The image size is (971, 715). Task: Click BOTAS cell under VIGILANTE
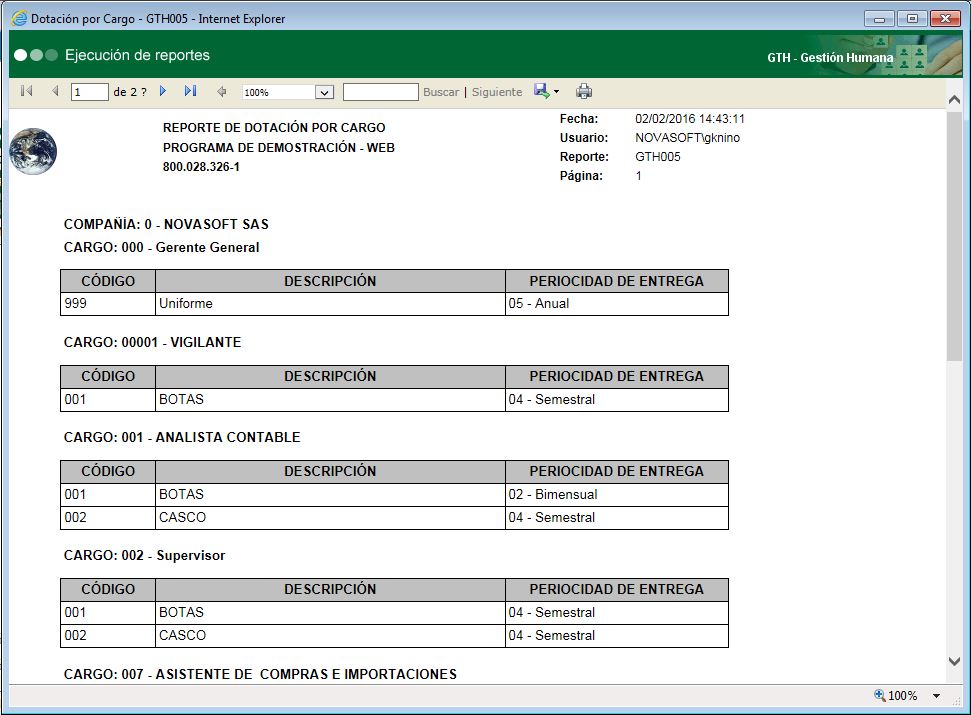(x=330, y=400)
